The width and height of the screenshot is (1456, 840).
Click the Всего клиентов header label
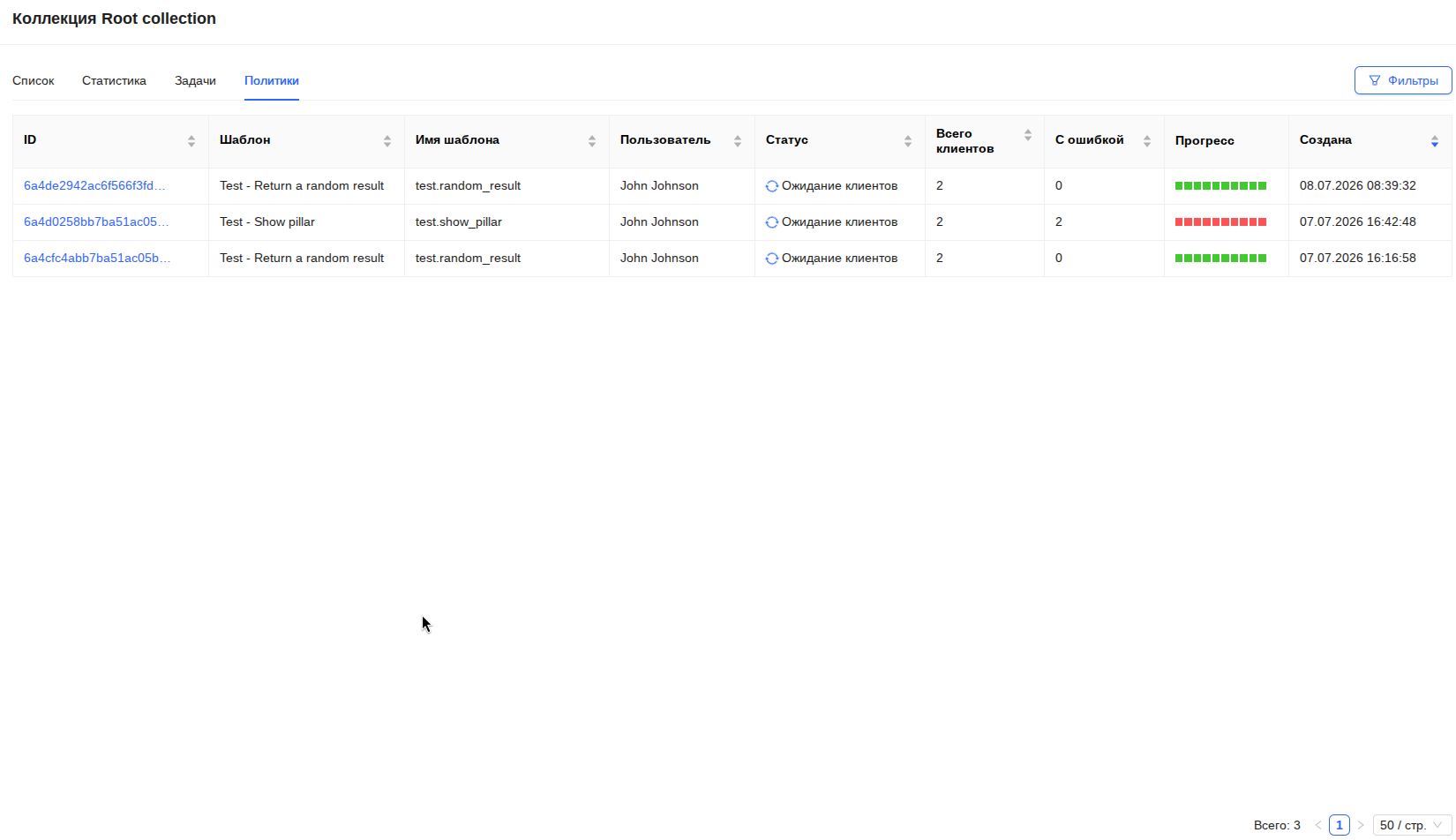coord(965,141)
